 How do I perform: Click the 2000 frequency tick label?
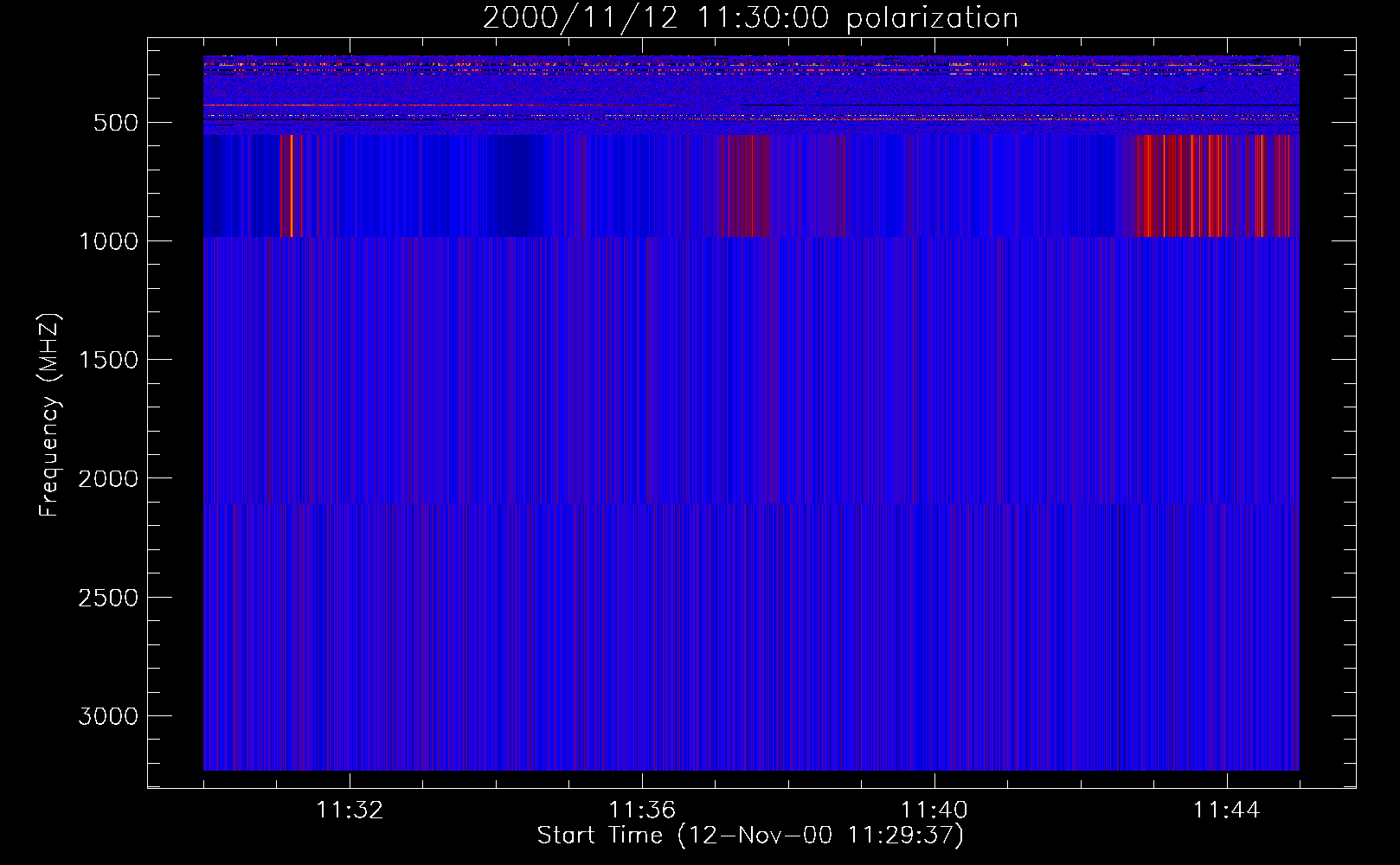pyautogui.click(x=108, y=479)
